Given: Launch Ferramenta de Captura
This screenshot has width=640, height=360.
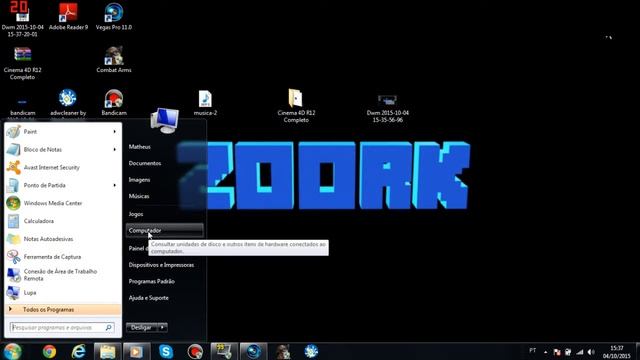Looking at the screenshot, I should [x=63, y=257].
